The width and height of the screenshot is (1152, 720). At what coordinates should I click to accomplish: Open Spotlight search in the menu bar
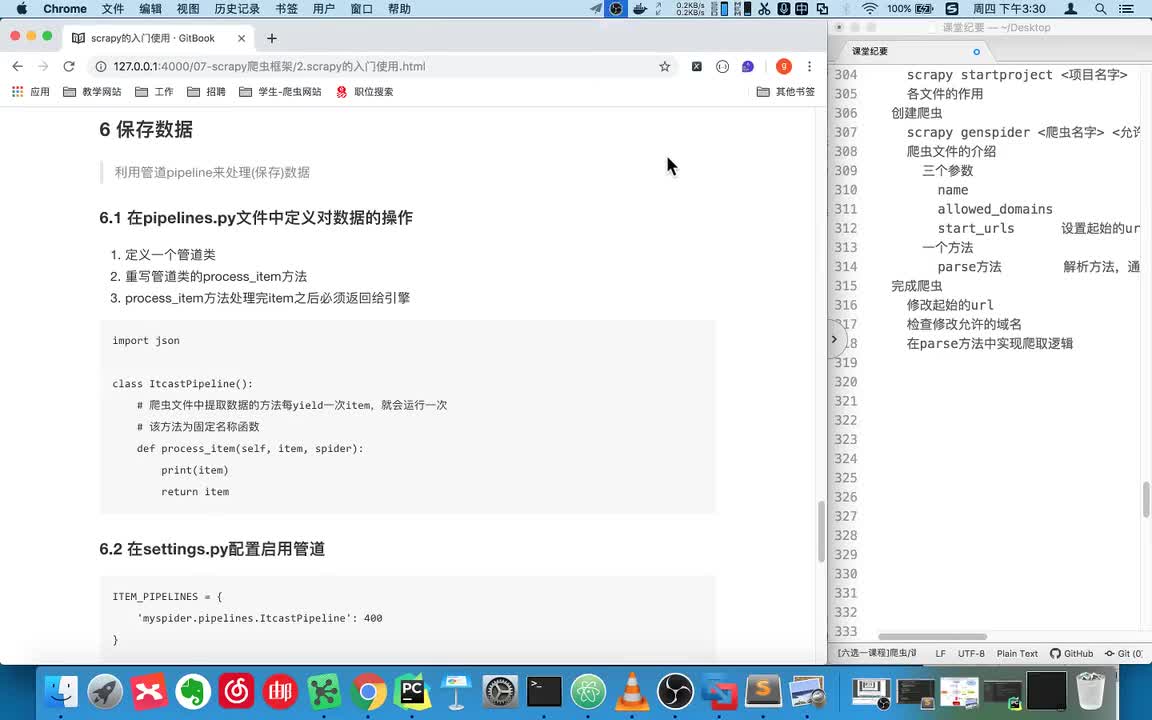[1101, 9]
